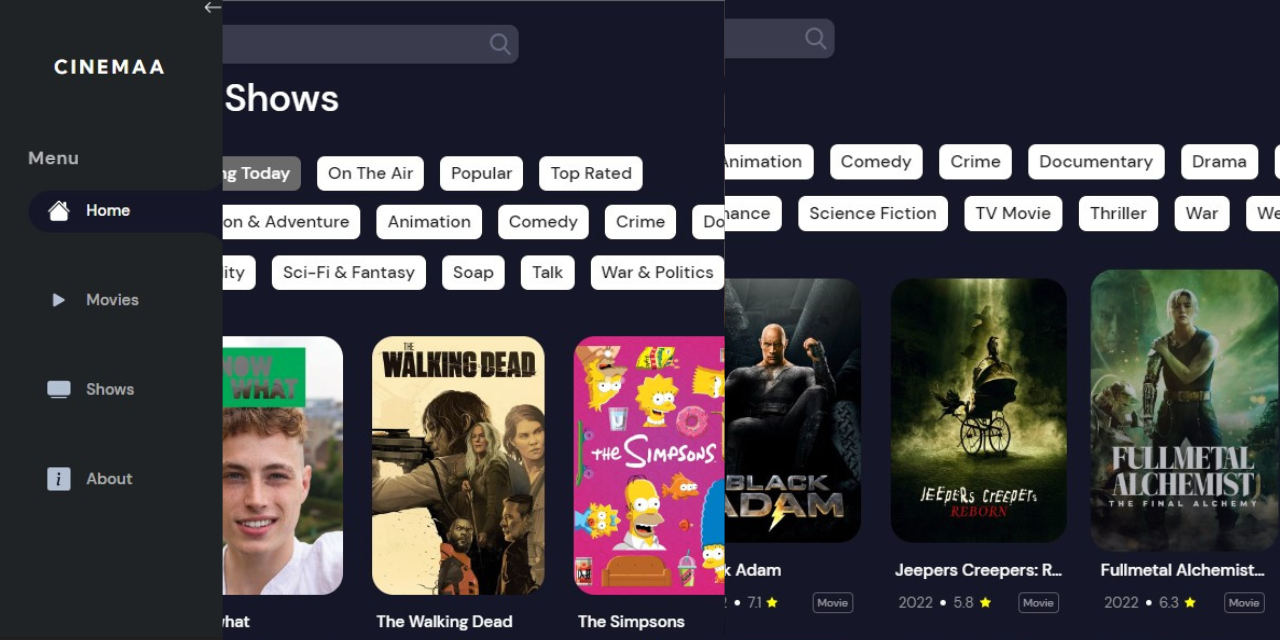Filter shows by Talk genre
This screenshot has height=640, width=1280.
[547, 272]
